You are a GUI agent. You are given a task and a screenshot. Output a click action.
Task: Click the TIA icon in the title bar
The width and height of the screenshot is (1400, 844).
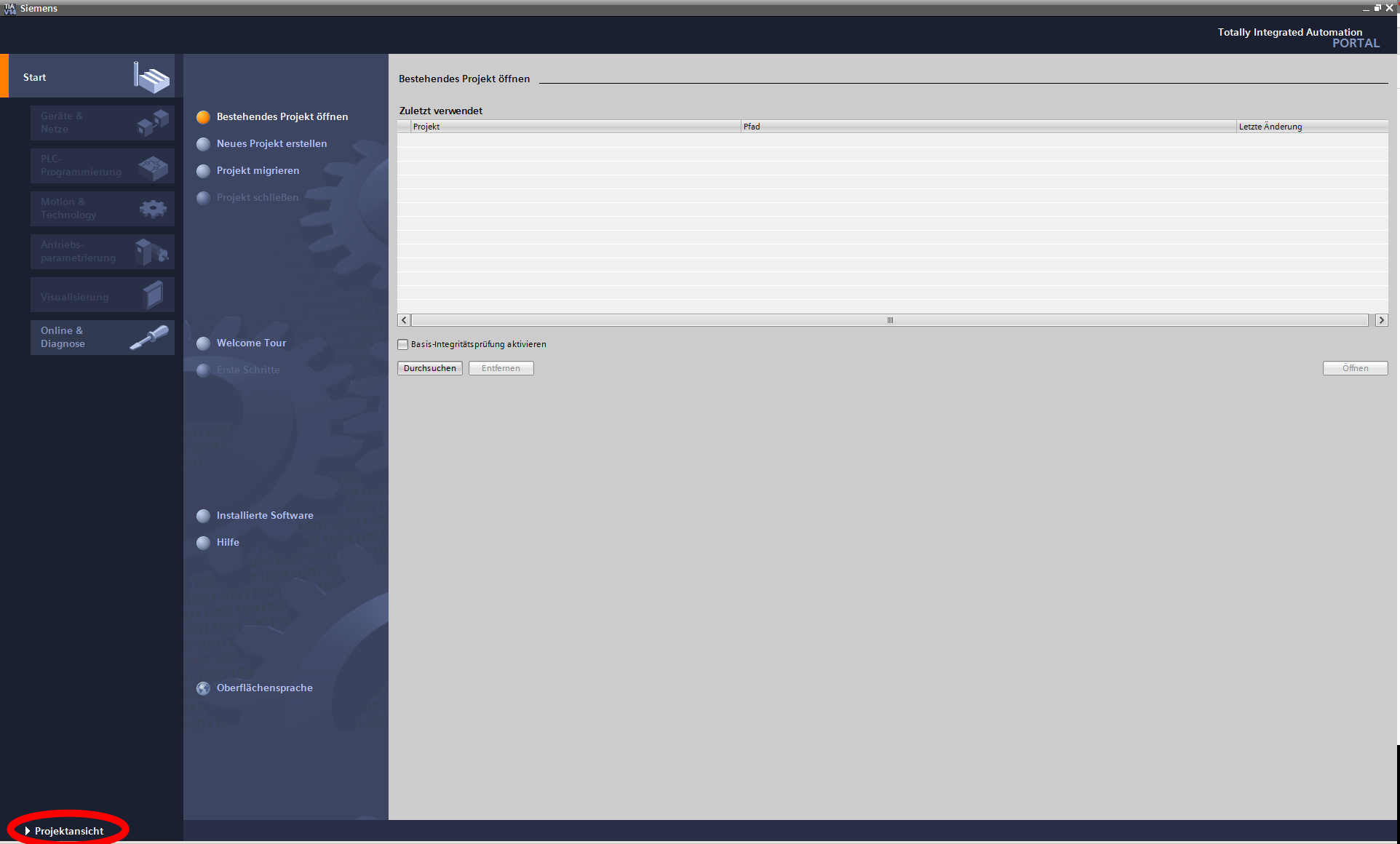pyautogui.click(x=9, y=8)
